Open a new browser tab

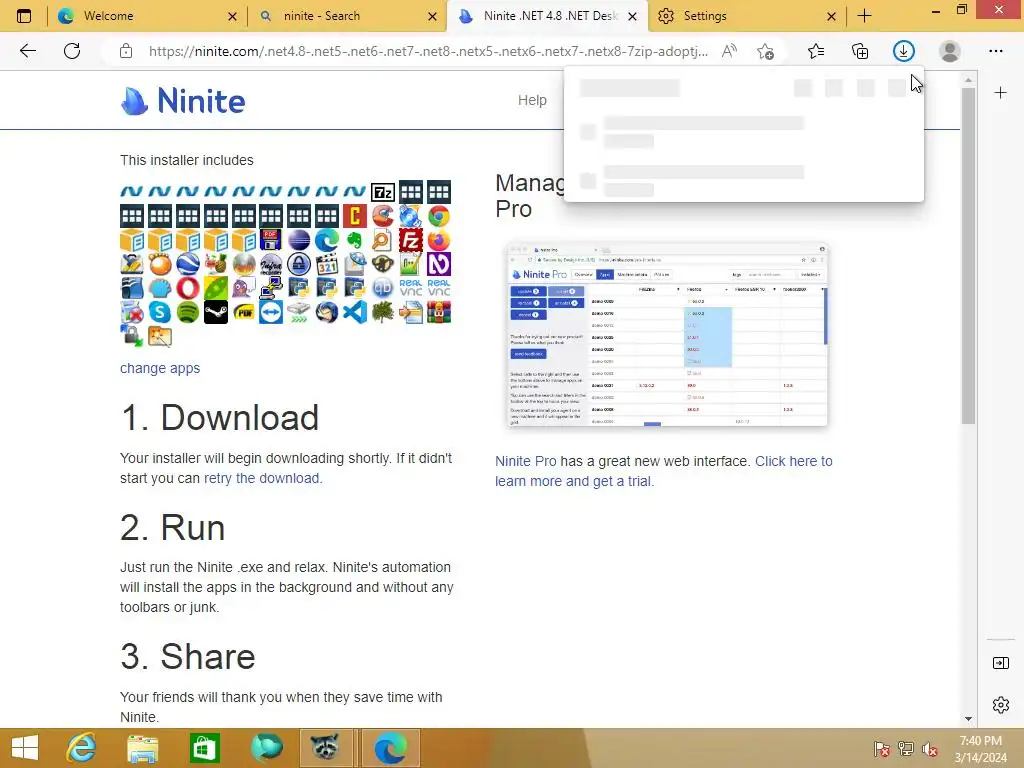(865, 16)
